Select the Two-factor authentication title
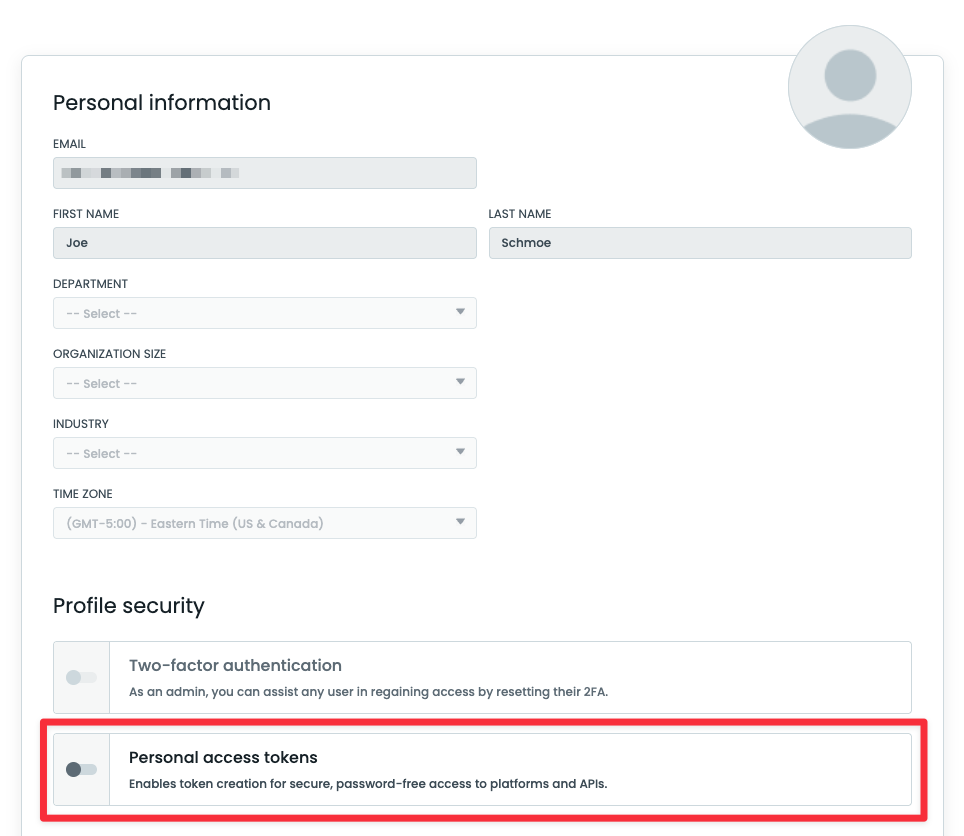 235,666
